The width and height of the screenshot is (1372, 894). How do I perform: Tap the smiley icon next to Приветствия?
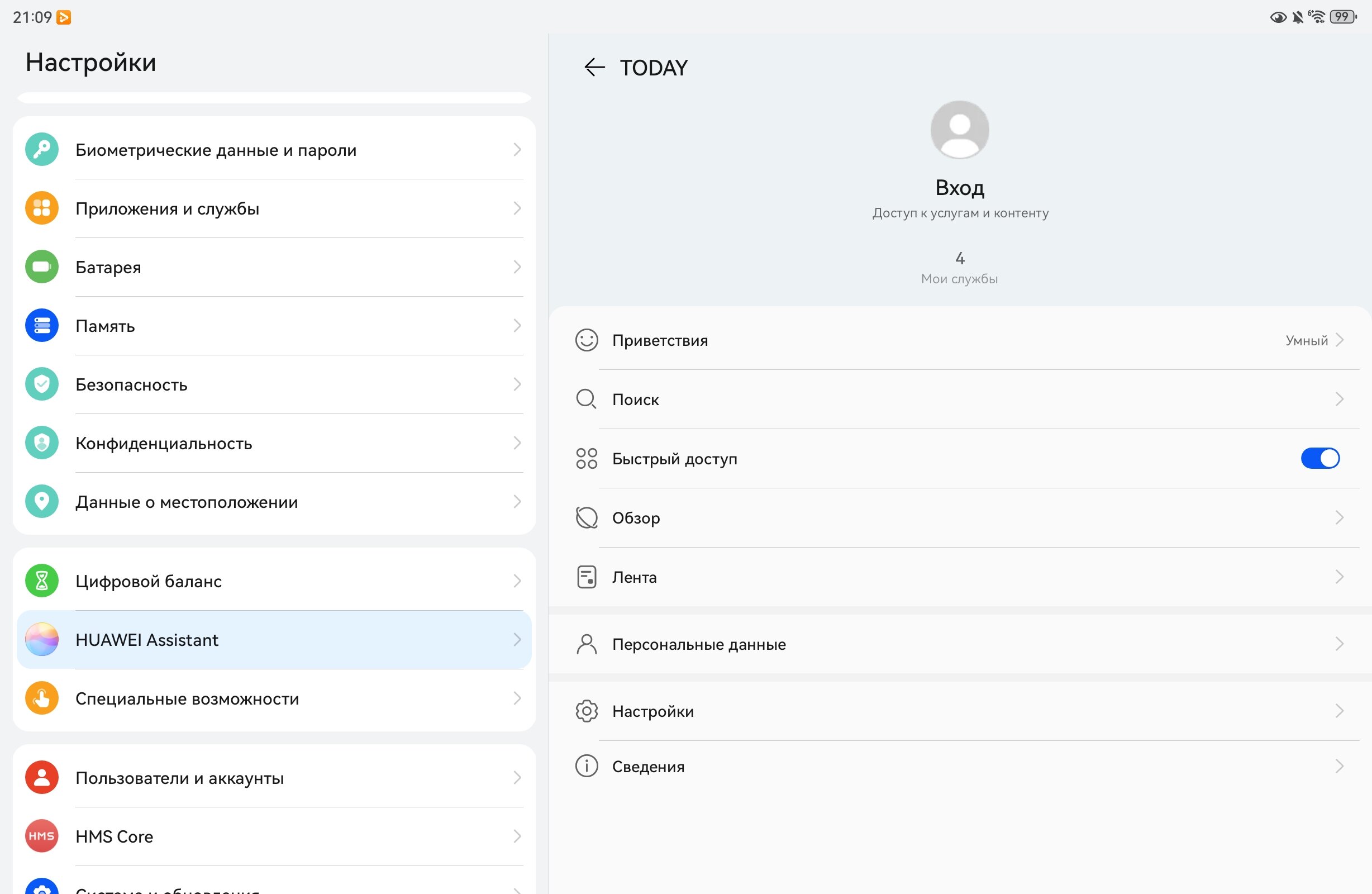click(587, 340)
